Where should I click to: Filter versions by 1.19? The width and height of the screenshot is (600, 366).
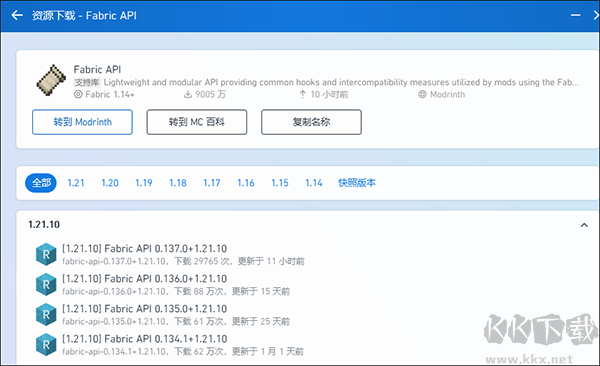[x=144, y=183]
